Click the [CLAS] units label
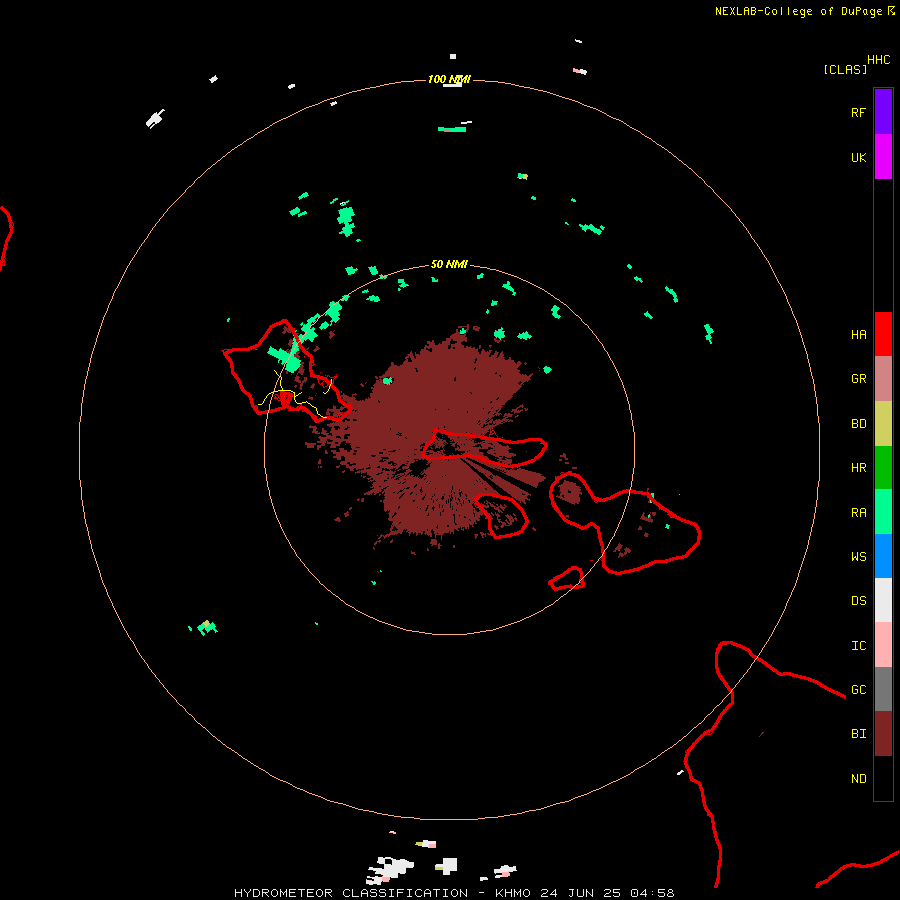The image size is (900, 900). pos(845,69)
